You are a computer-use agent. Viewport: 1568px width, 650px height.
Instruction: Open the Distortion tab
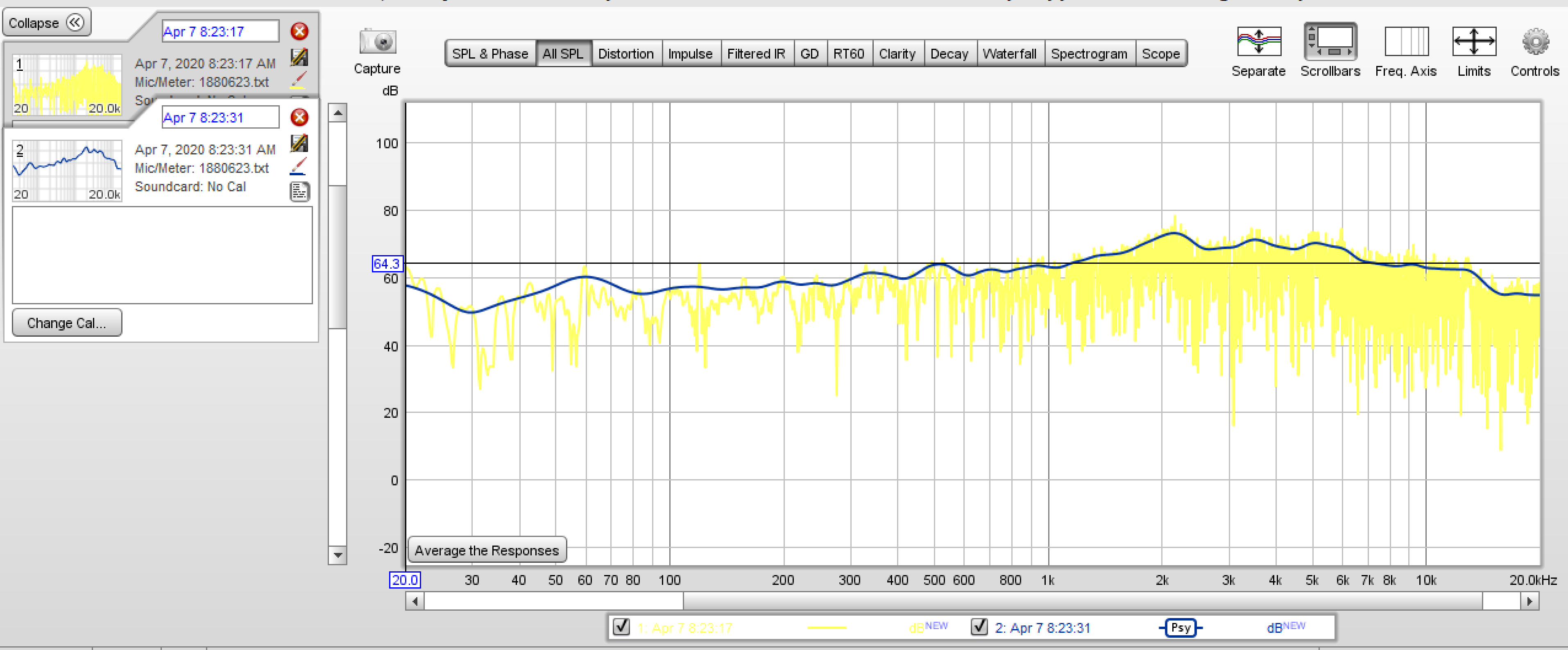click(x=626, y=54)
